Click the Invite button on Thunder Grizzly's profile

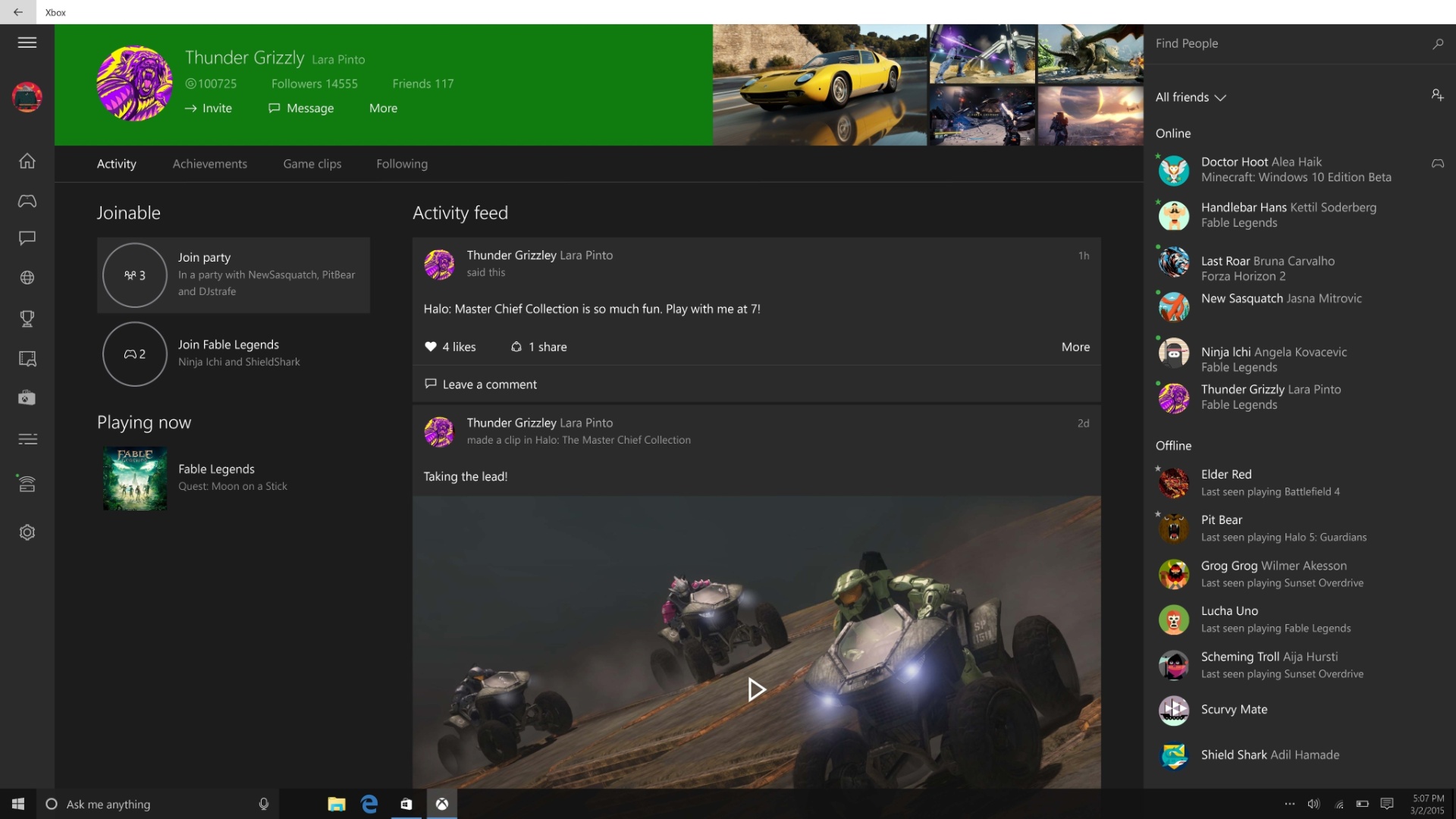coord(208,108)
